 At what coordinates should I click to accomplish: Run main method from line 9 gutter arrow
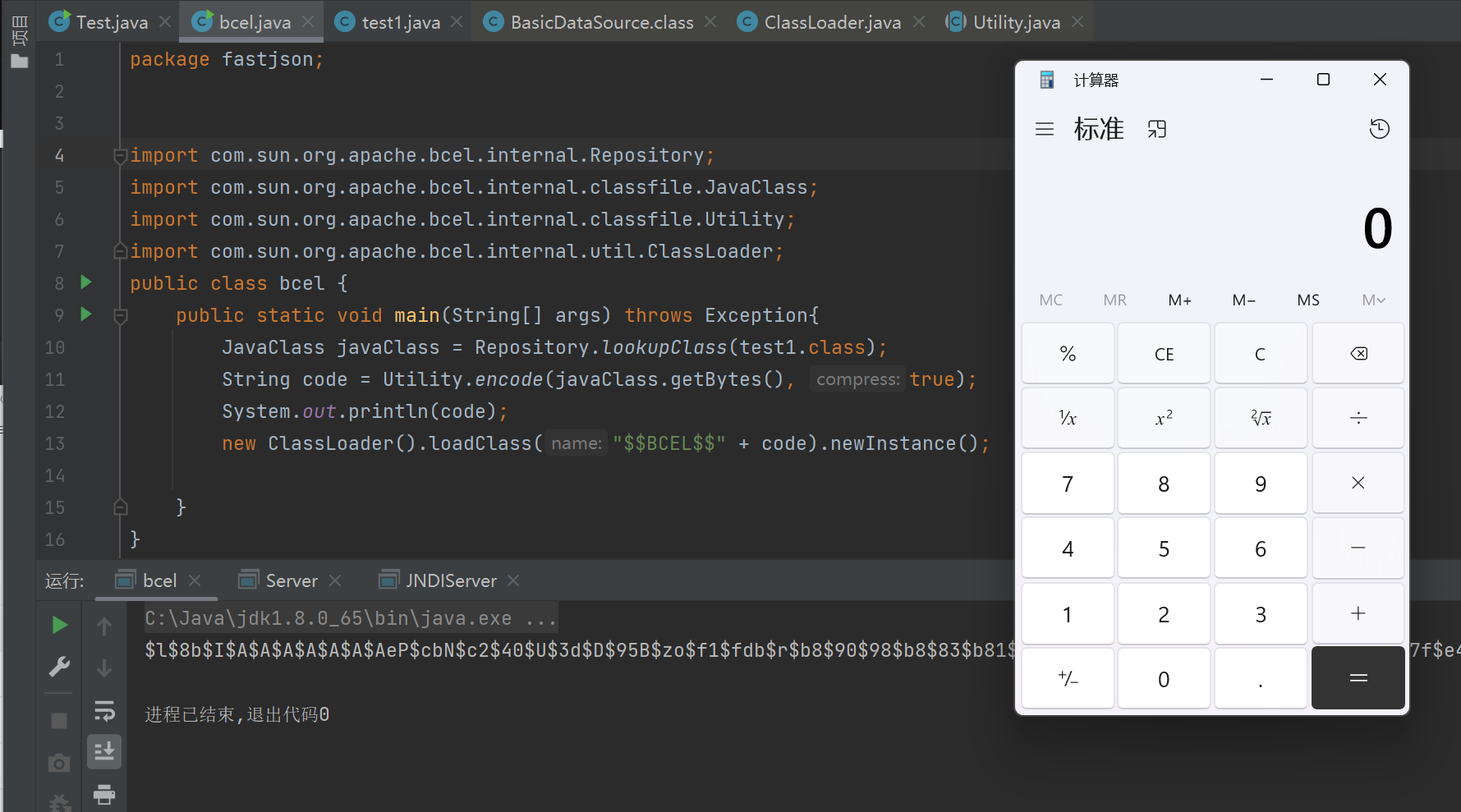coord(86,314)
